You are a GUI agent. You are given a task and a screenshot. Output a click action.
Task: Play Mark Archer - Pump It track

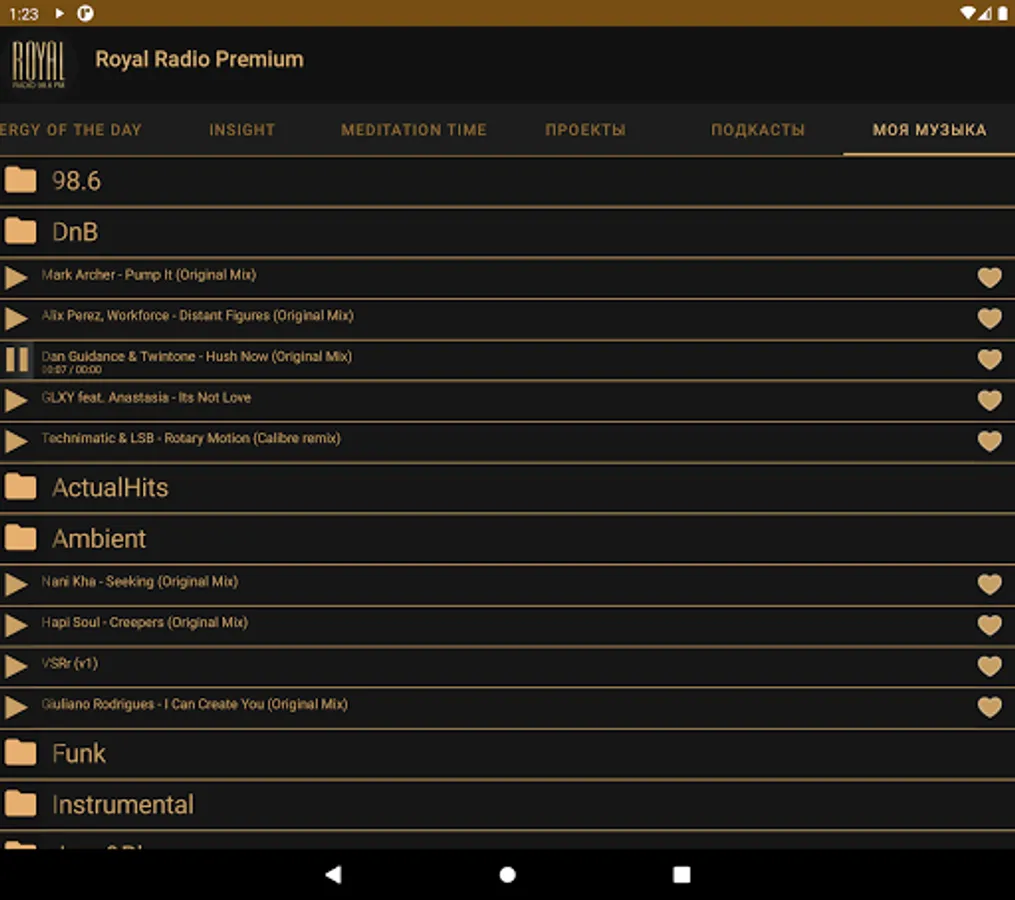tap(16, 278)
